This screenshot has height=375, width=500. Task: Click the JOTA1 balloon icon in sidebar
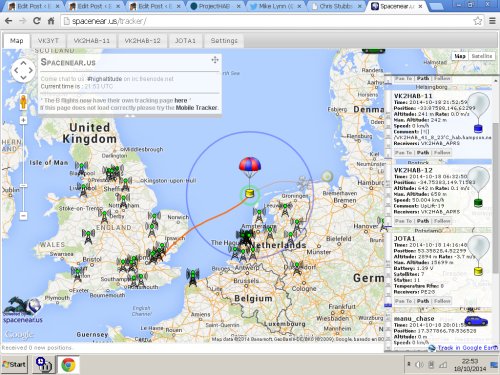[x=478, y=255]
